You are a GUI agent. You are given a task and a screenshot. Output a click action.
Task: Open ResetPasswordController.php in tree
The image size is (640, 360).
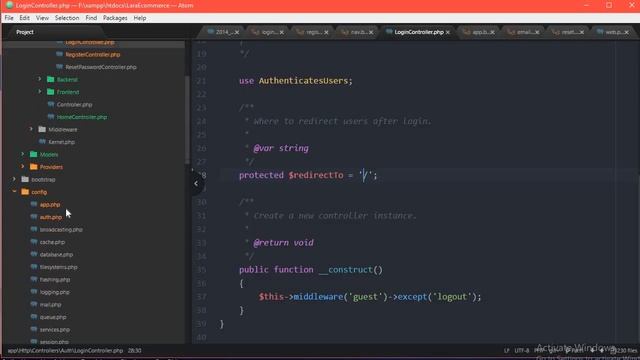click(101, 67)
